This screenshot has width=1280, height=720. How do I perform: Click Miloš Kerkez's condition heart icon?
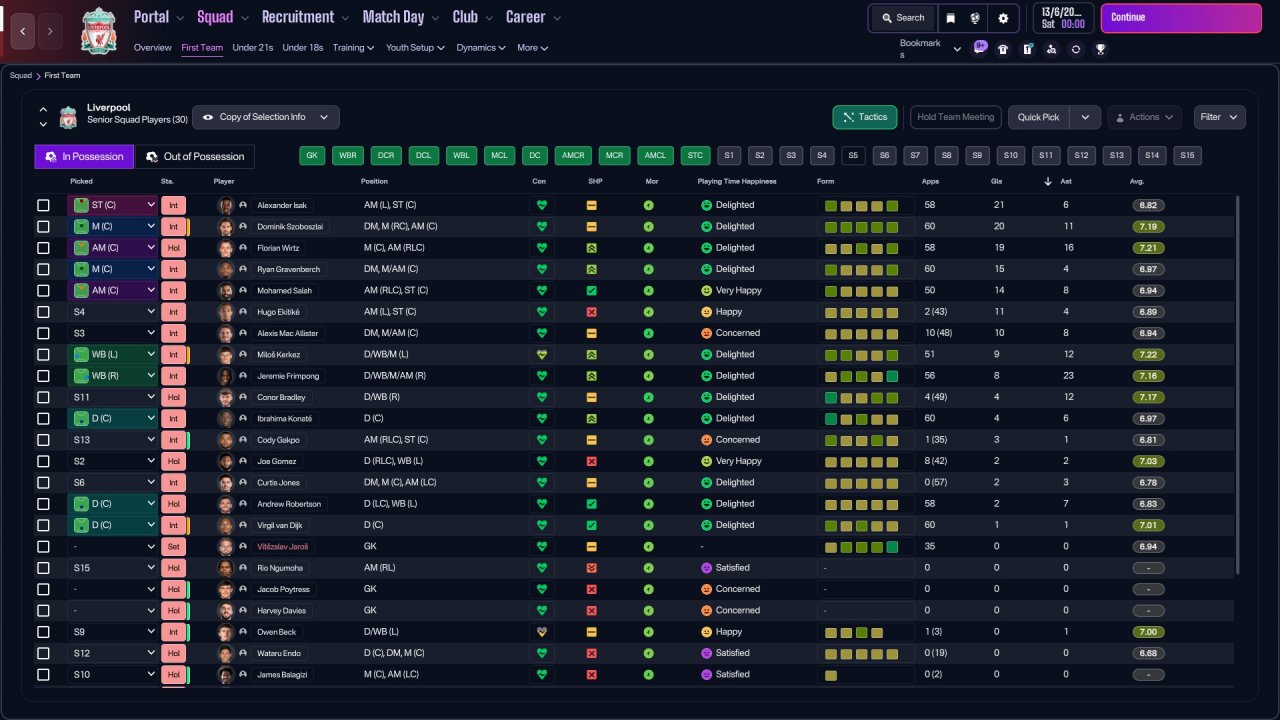542,354
